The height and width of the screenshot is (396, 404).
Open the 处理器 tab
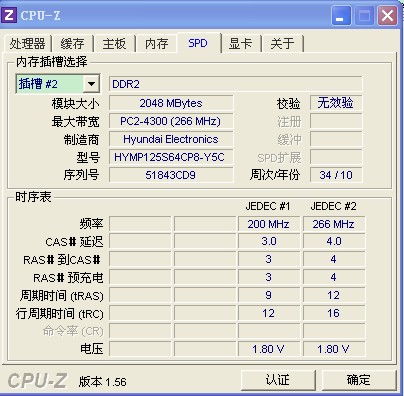coord(27,43)
